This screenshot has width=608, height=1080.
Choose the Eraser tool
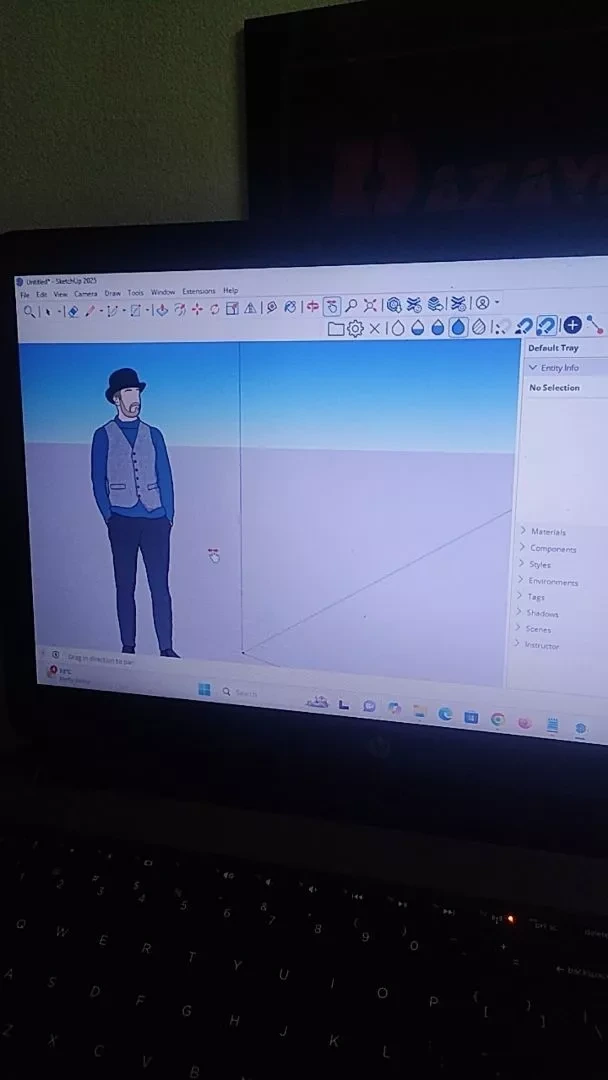72,311
